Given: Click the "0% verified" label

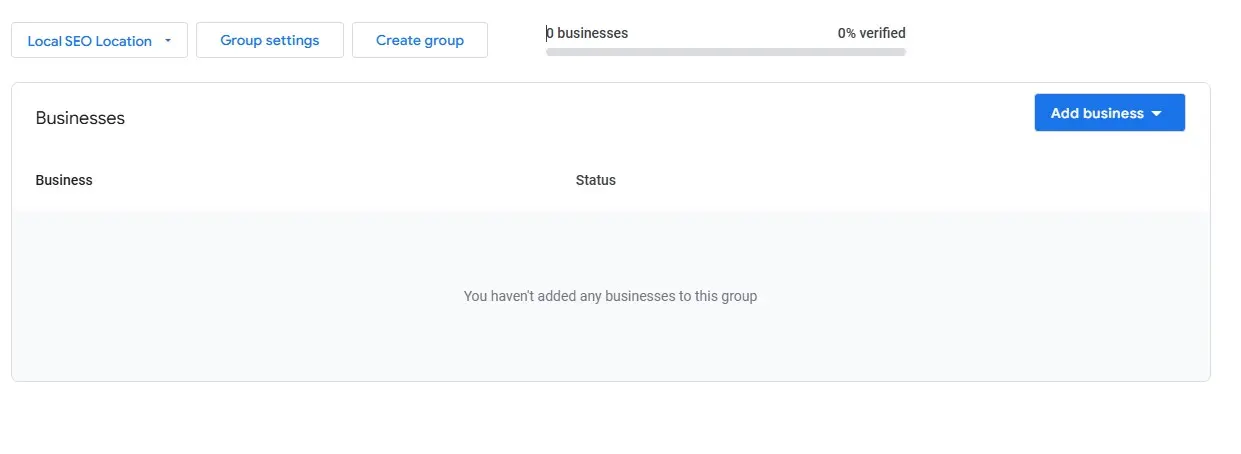Looking at the screenshot, I should pyautogui.click(x=872, y=33).
